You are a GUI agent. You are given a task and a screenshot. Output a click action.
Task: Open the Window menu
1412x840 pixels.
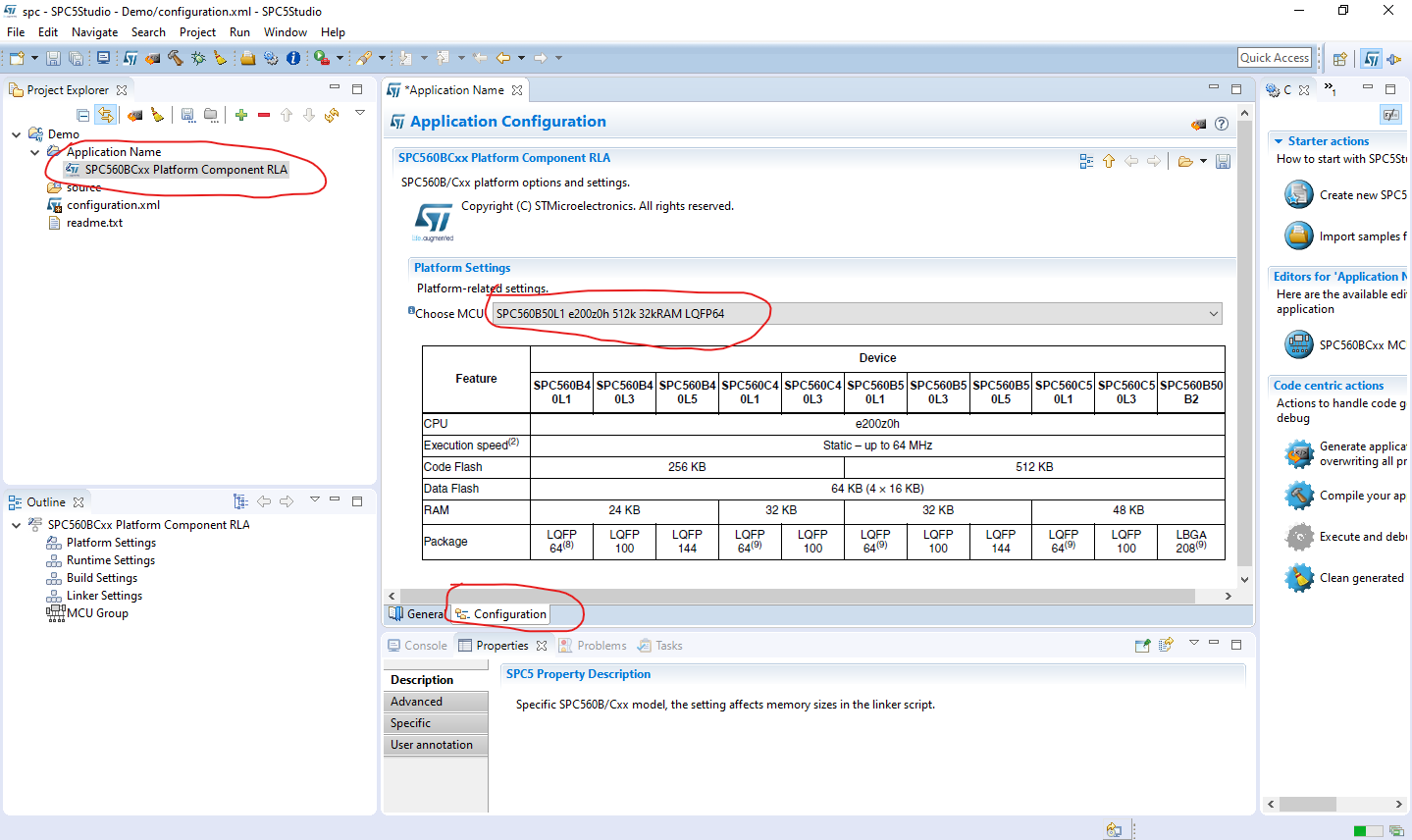(x=285, y=31)
